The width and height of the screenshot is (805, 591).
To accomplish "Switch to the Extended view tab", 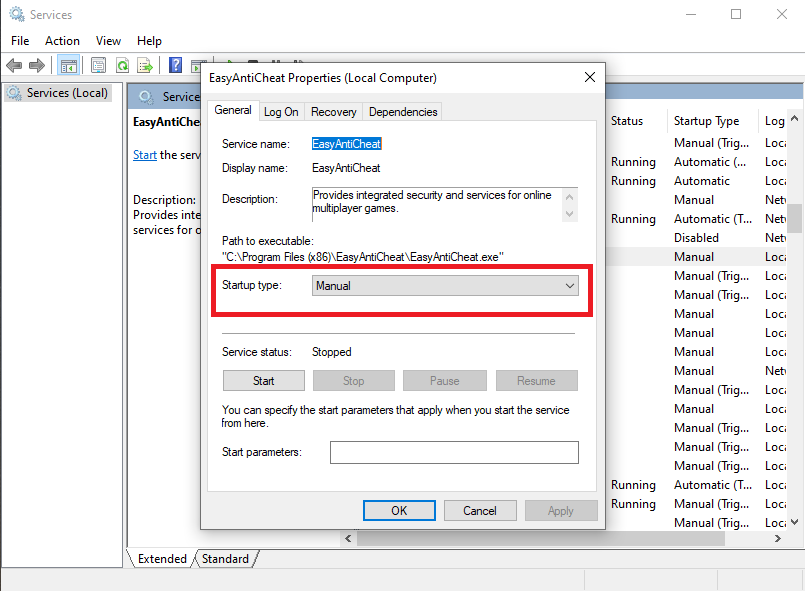I will 162,559.
